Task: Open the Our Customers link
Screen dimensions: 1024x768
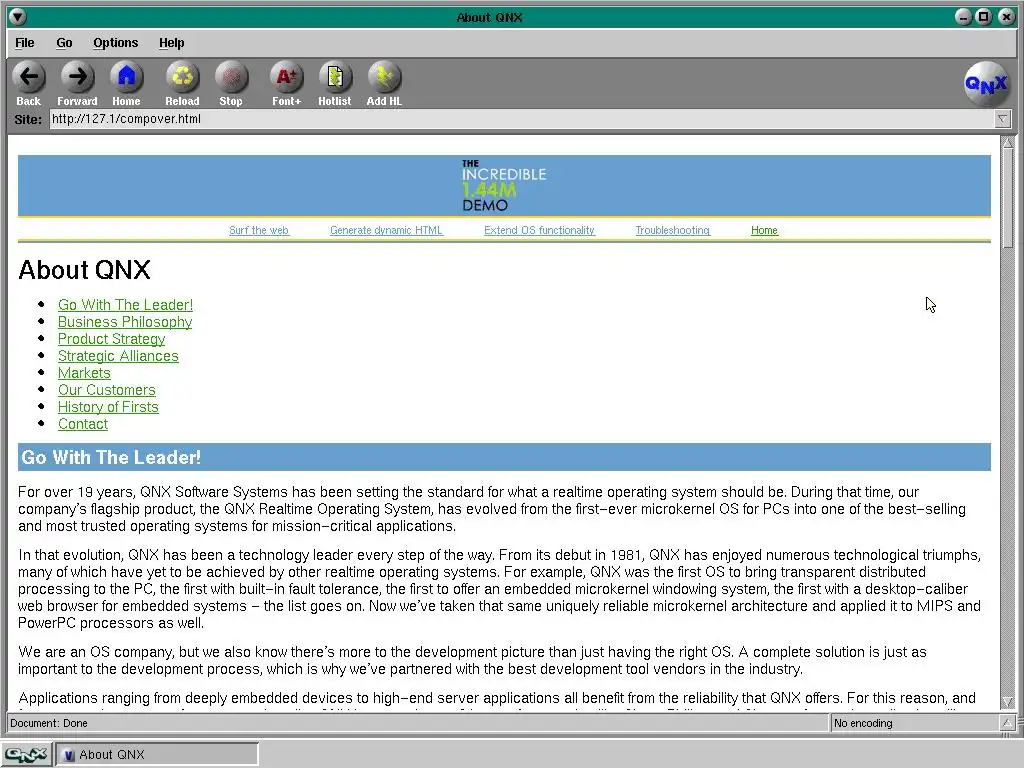Action: (x=107, y=390)
